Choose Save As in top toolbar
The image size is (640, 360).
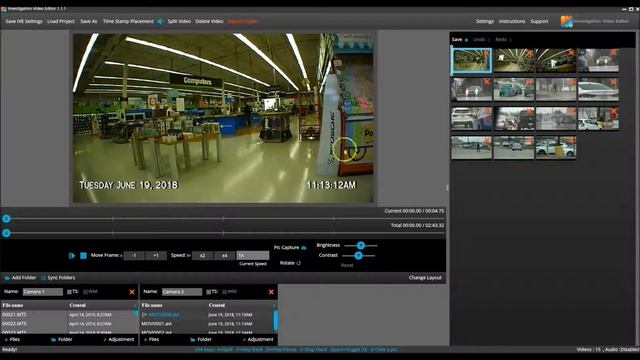pos(89,21)
